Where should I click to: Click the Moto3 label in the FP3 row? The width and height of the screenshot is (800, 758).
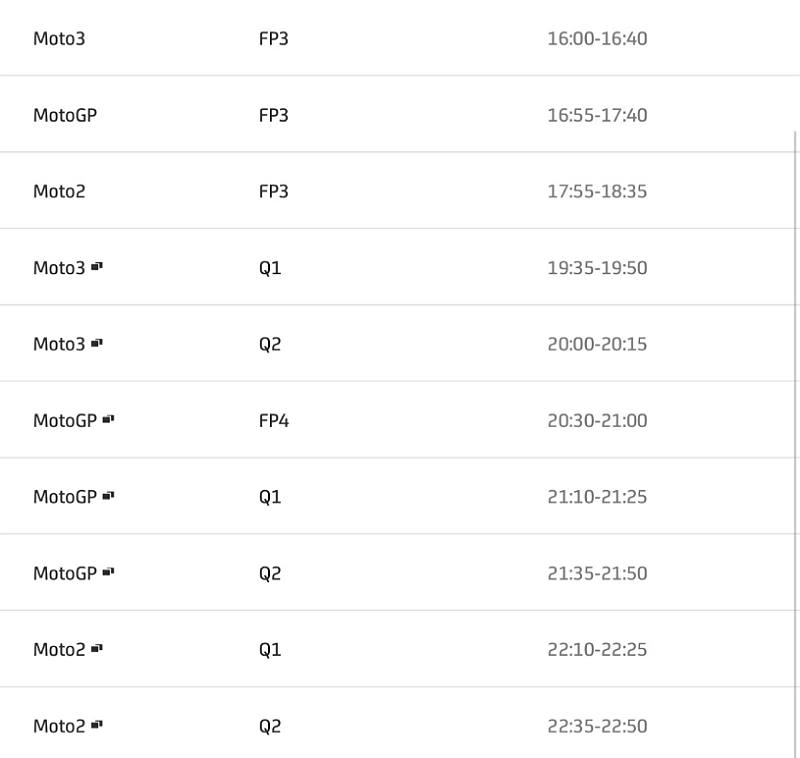(x=59, y=39)
